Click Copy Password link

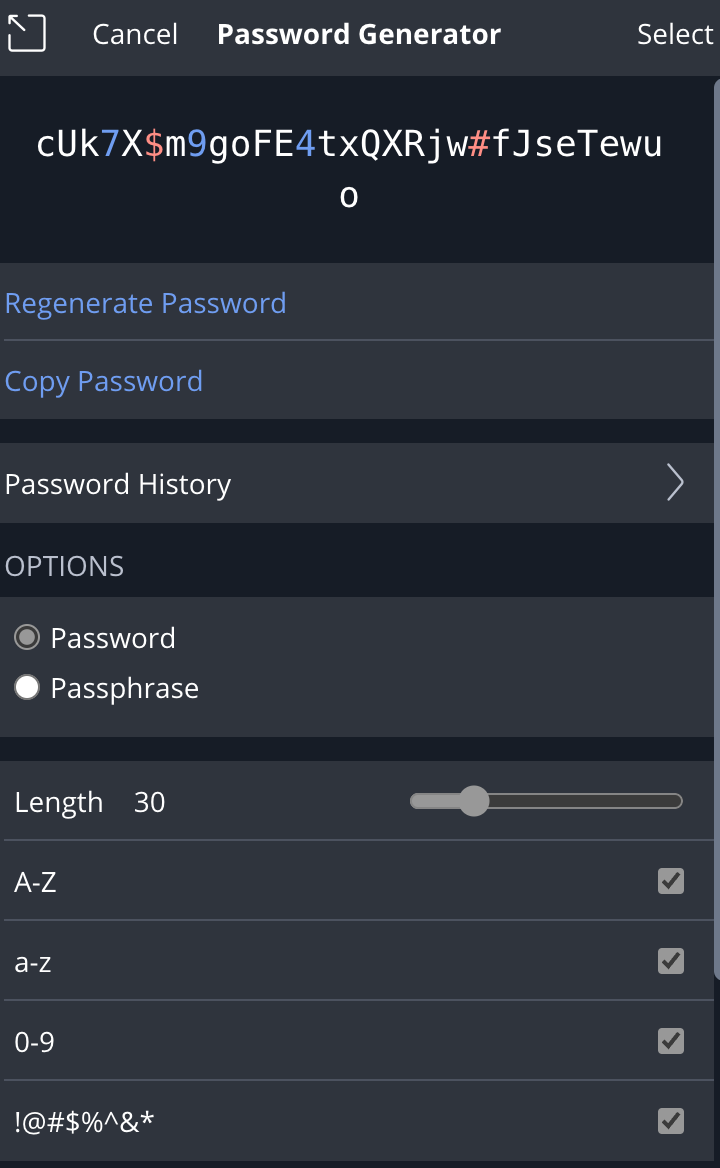pos(103,381)
